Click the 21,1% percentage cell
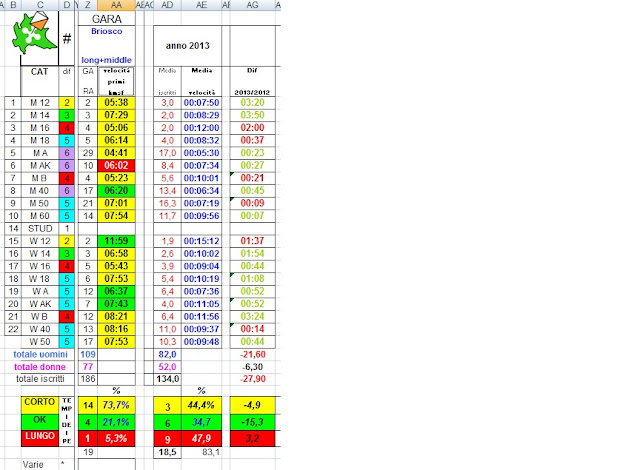Screen dimensions: 640x470 click(116, 422)
